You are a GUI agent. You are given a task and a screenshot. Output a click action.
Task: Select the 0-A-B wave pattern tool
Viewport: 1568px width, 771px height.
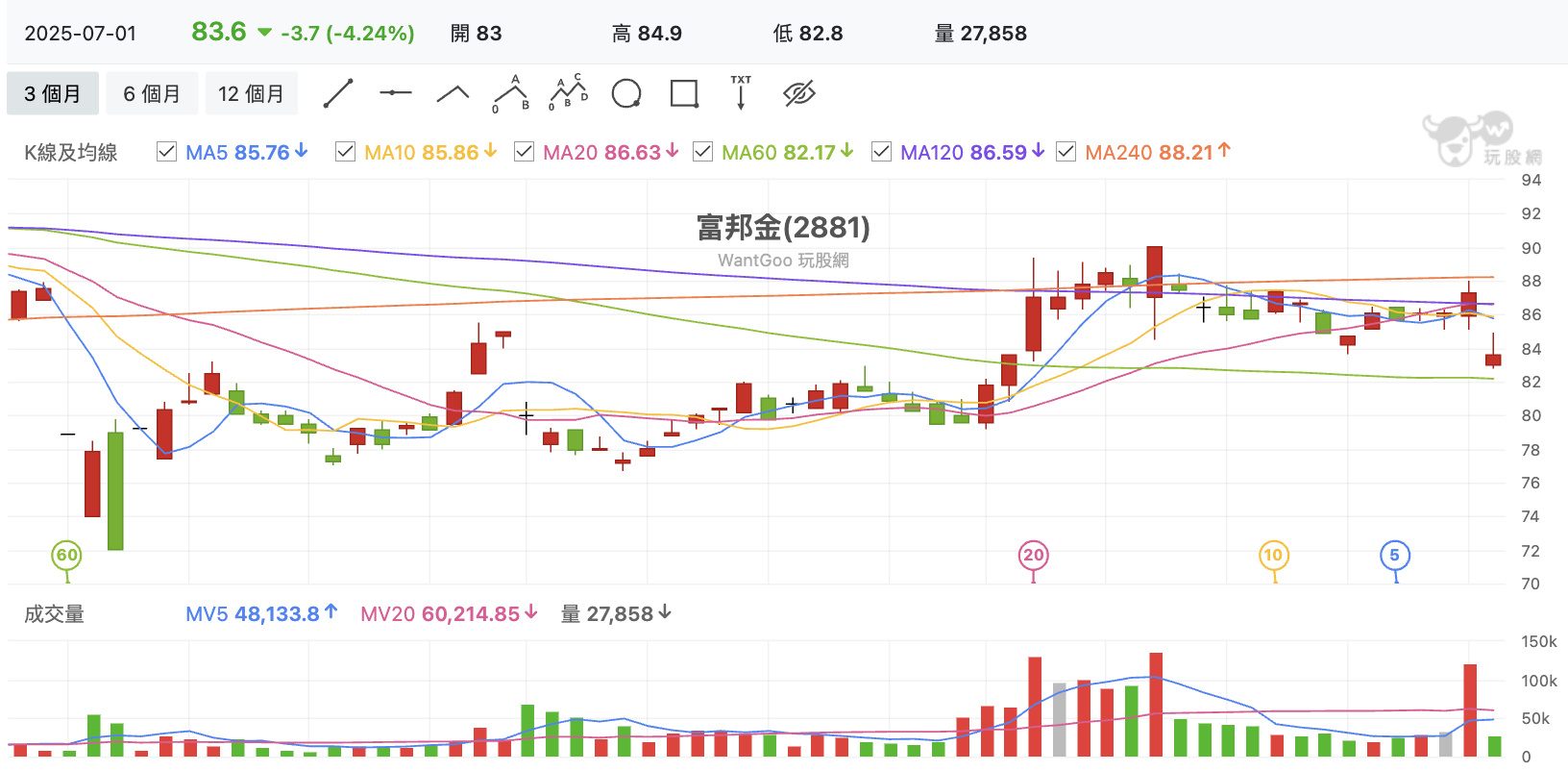pyautogui.click(x=511, y=93)
